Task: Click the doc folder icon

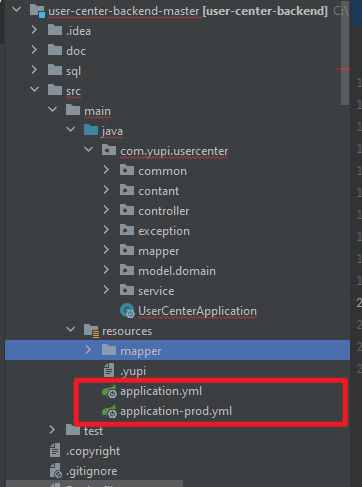Action: [x=55, y=50]
